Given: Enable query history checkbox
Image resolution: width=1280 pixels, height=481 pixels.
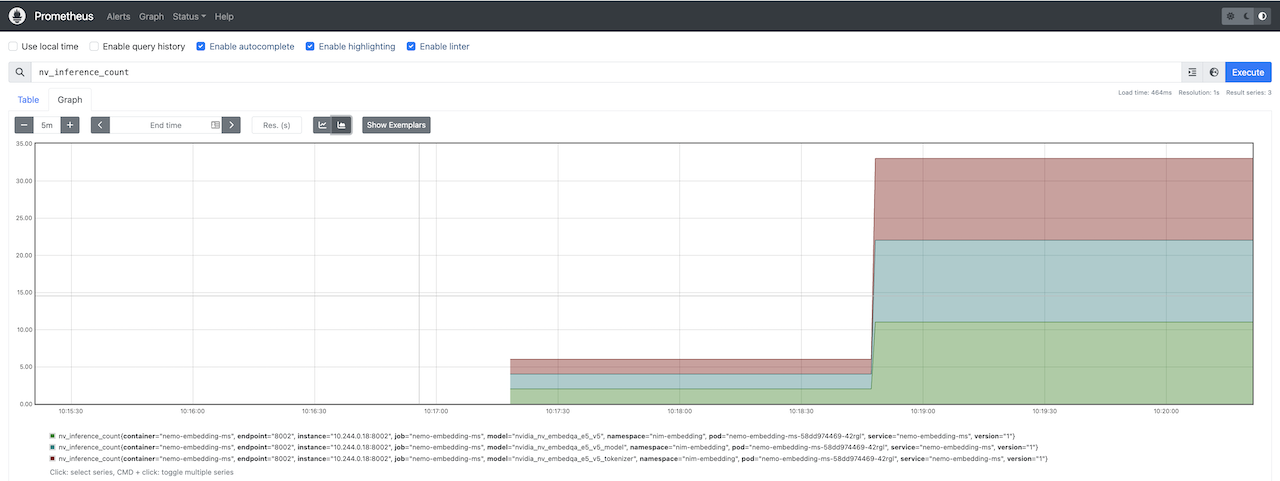Looking at the screenshot, I should (95, 47).
